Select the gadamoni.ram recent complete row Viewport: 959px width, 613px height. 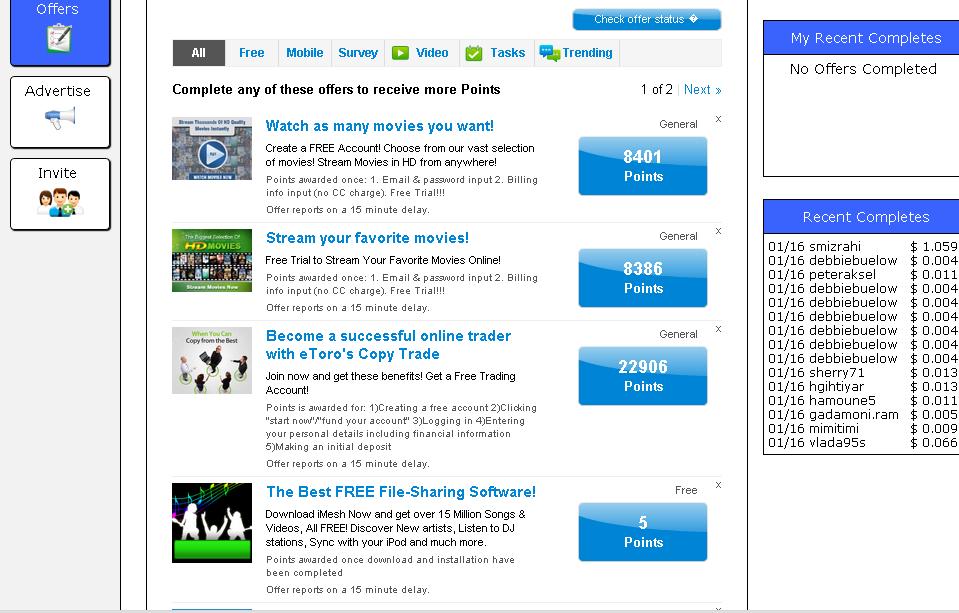pyautogui.click(x=862, y=415)
